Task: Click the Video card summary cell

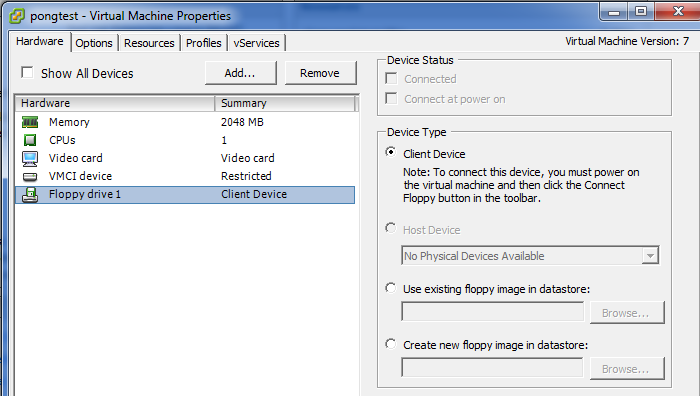Action: click(247, 158)
